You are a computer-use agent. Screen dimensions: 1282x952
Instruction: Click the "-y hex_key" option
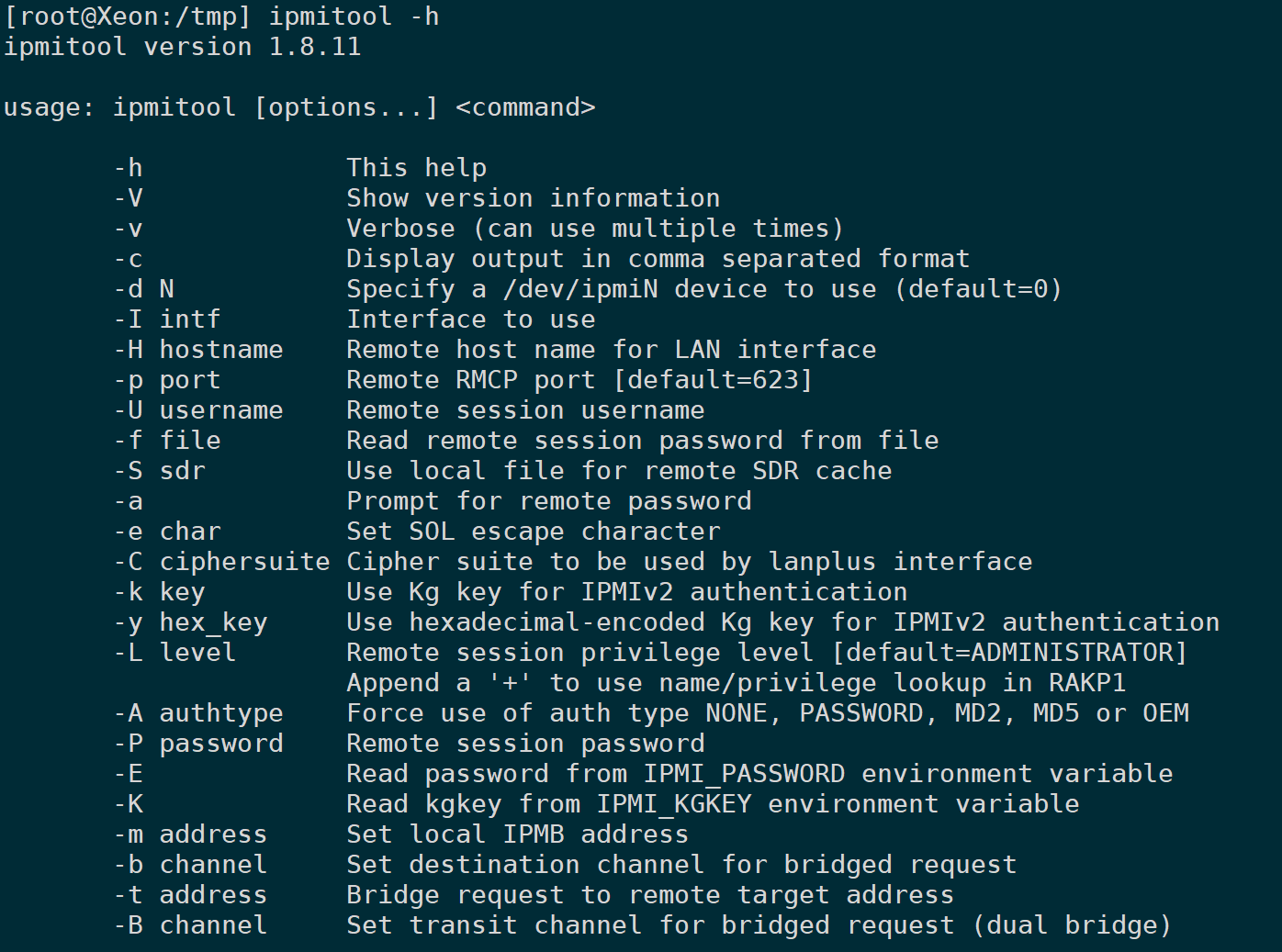(x=190, y=622)
